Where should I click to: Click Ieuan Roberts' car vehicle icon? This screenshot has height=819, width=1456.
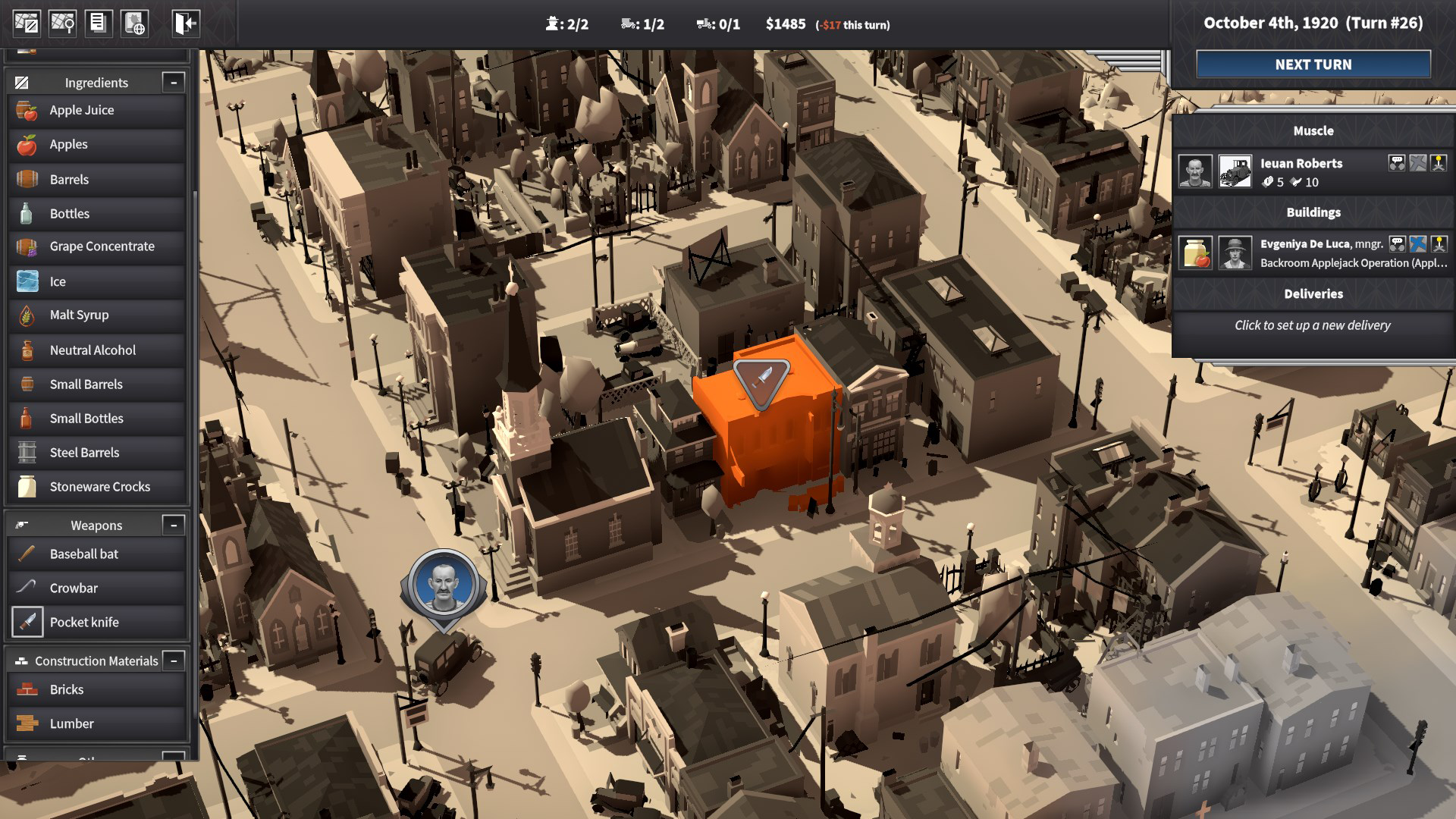pos(1235,171)
